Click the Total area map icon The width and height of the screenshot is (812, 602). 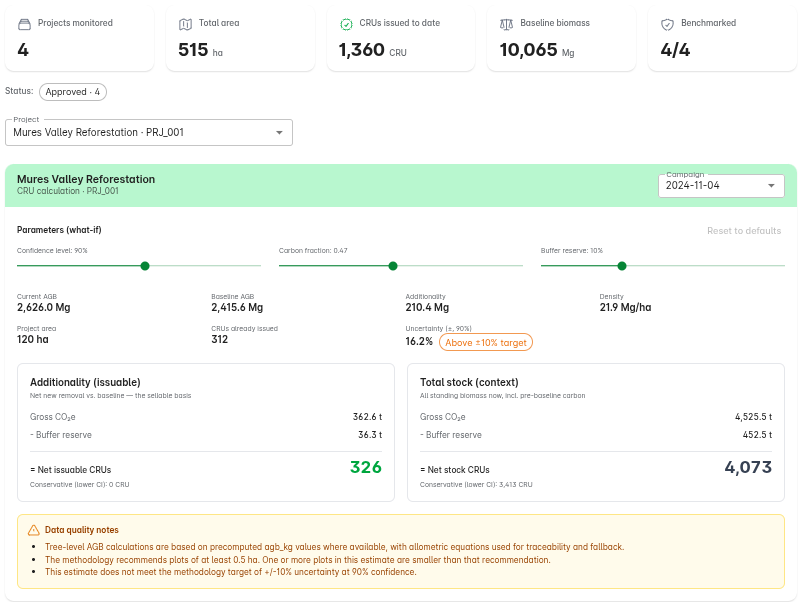185,24
